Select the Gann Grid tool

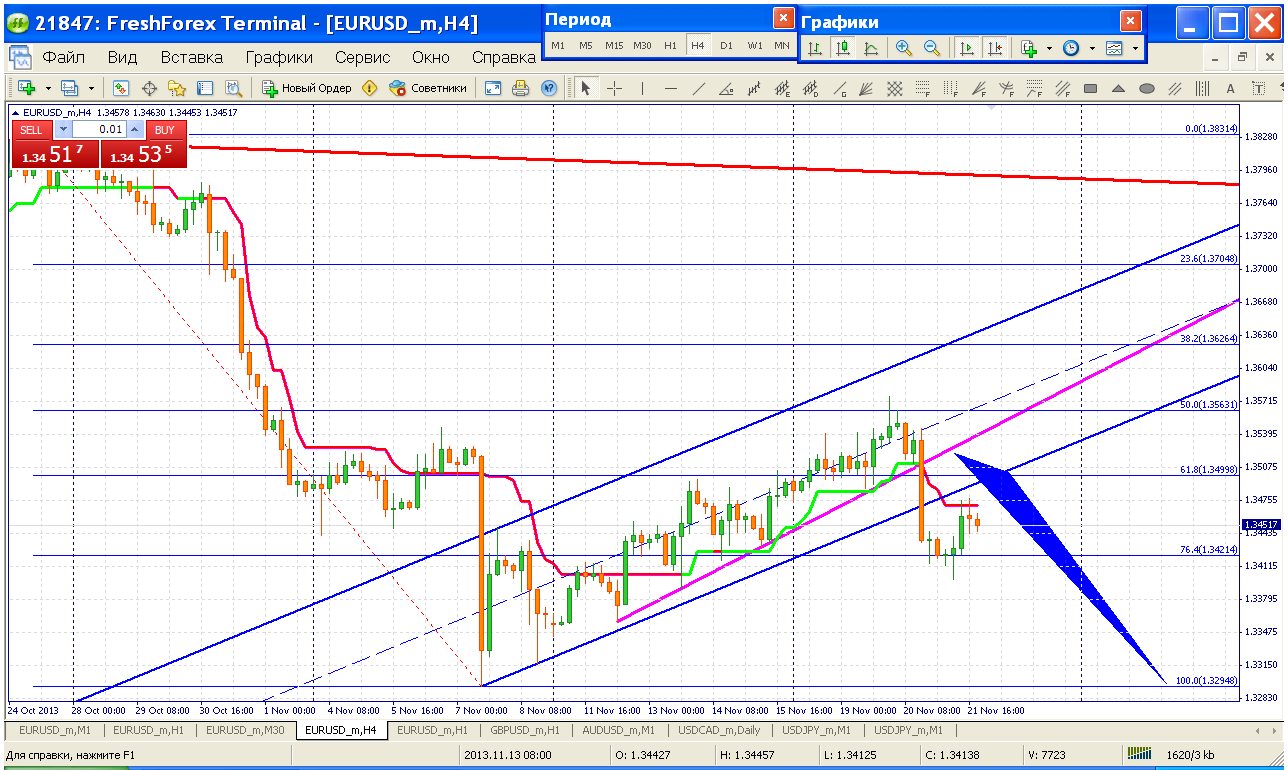[895, 88]
